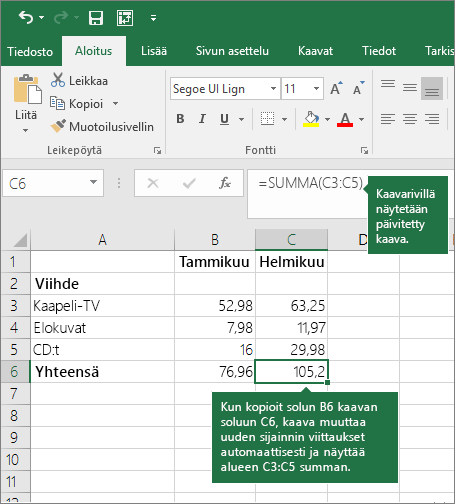Toggle Underline formatting
Image resolution: width=455 pixels, height=504 pixels.
pyautogui.click(x=225, y=119)
